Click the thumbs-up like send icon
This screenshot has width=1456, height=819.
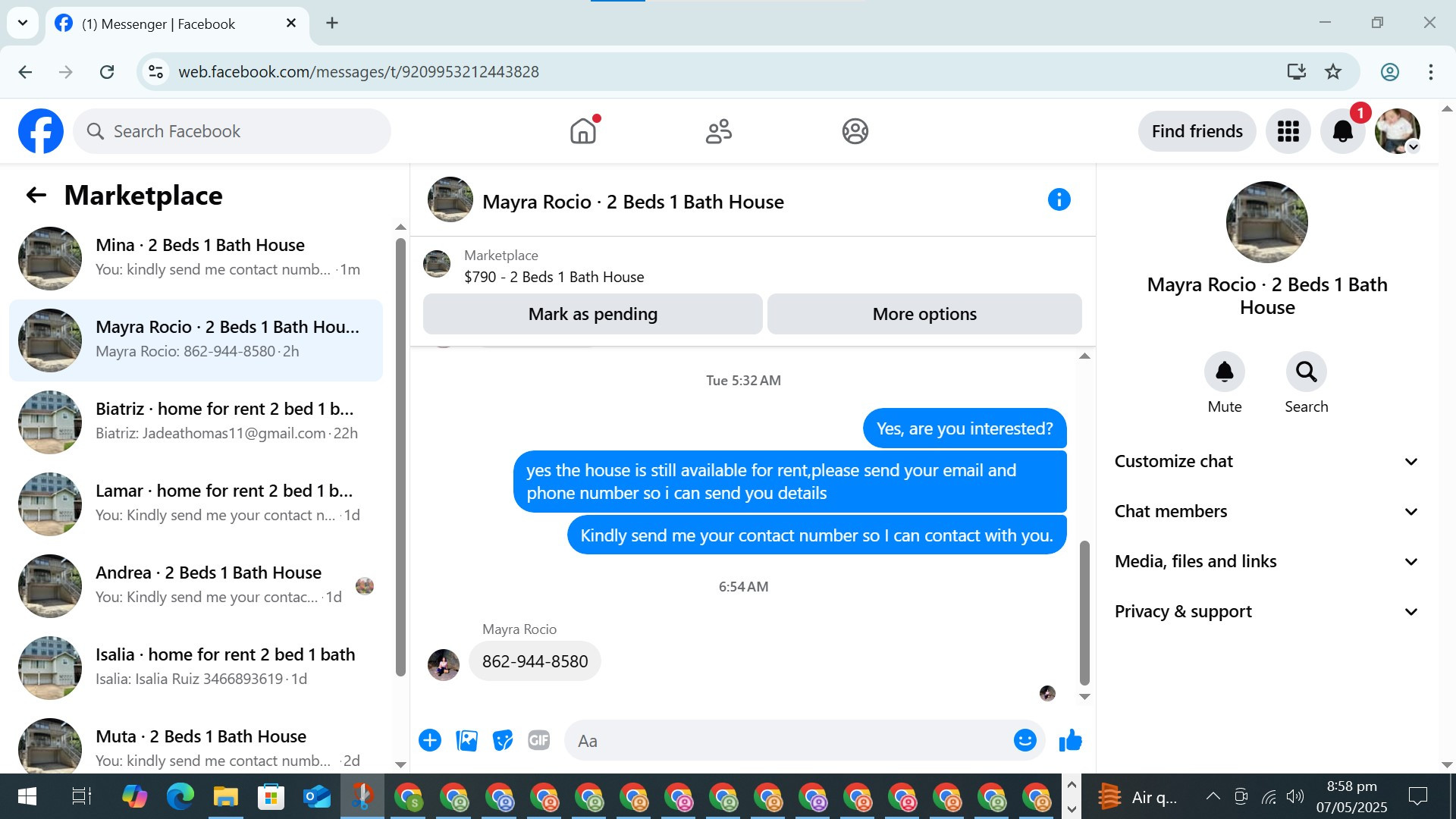click(1070, 740)
